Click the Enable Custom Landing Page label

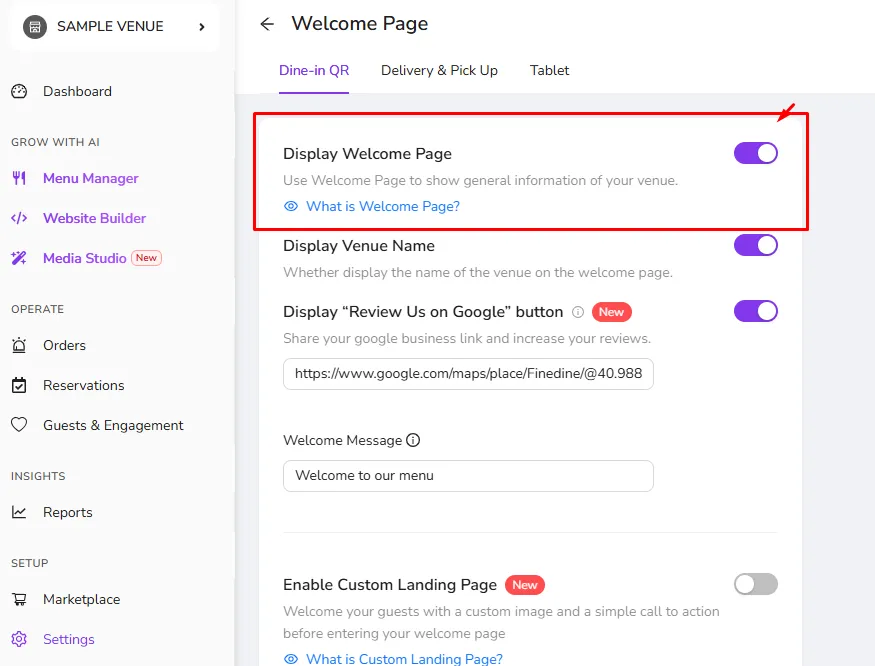[390, 584]
